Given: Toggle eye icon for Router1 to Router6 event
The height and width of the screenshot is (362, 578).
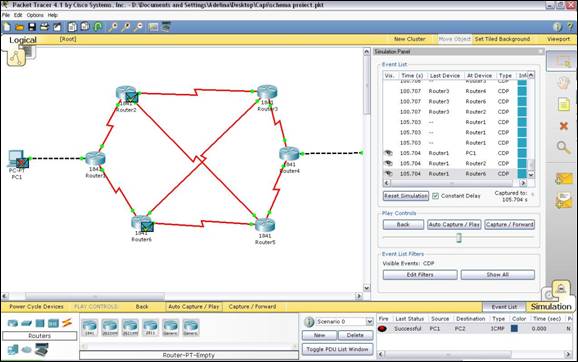Looking at the screenshot, I should [x=388, y=174].
